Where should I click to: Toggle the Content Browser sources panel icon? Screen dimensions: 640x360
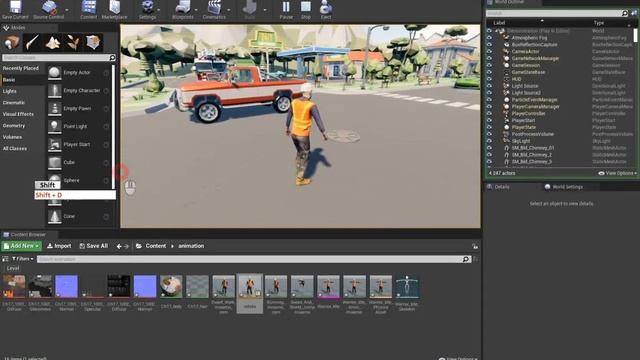tap(5, 259)
